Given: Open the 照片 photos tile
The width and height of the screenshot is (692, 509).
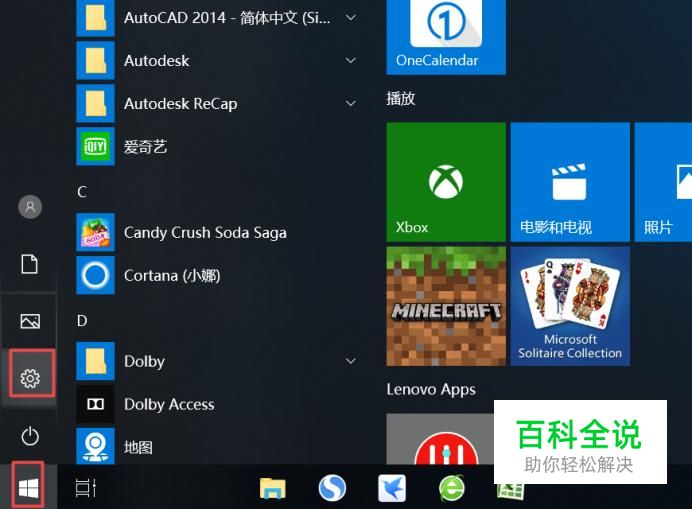Looking at the screenshot, I should point(663,182).
